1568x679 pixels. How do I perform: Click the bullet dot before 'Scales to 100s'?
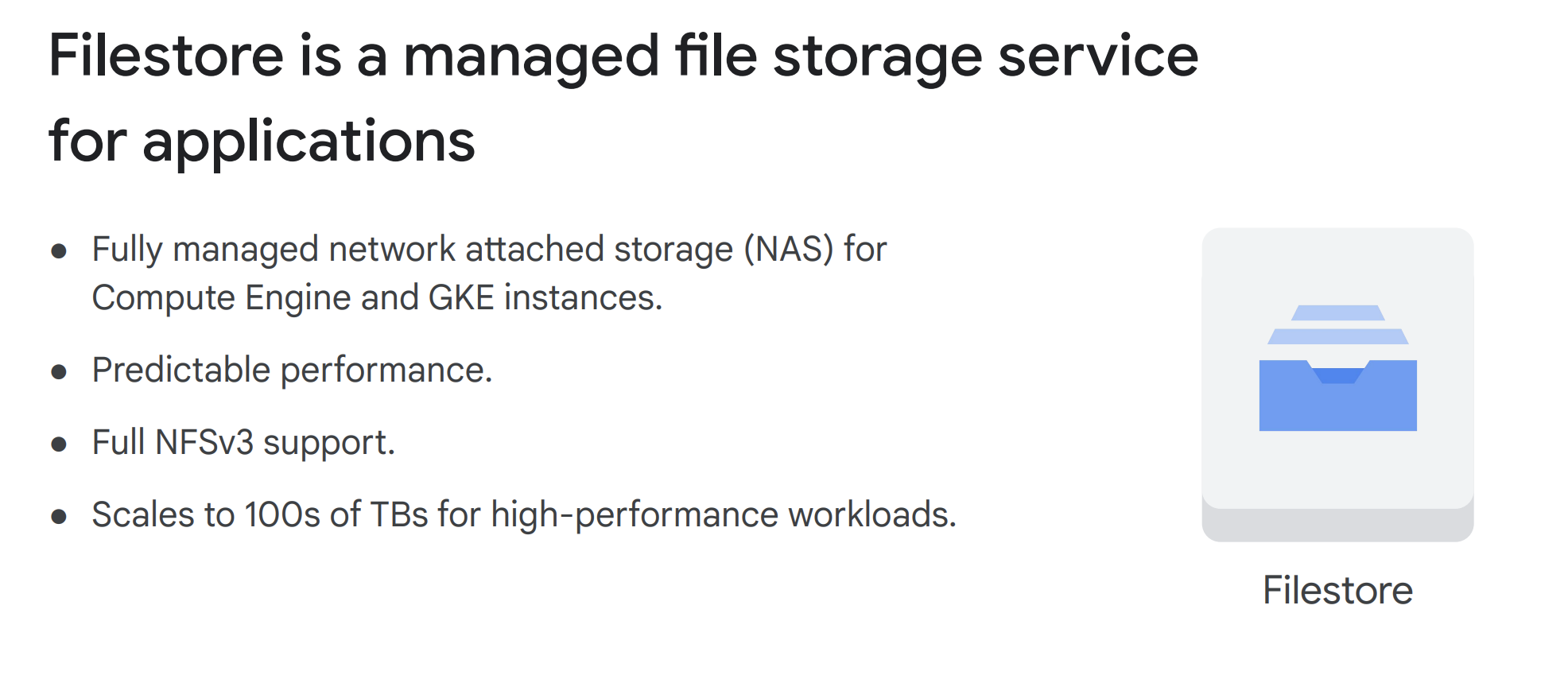pos(59,517)
